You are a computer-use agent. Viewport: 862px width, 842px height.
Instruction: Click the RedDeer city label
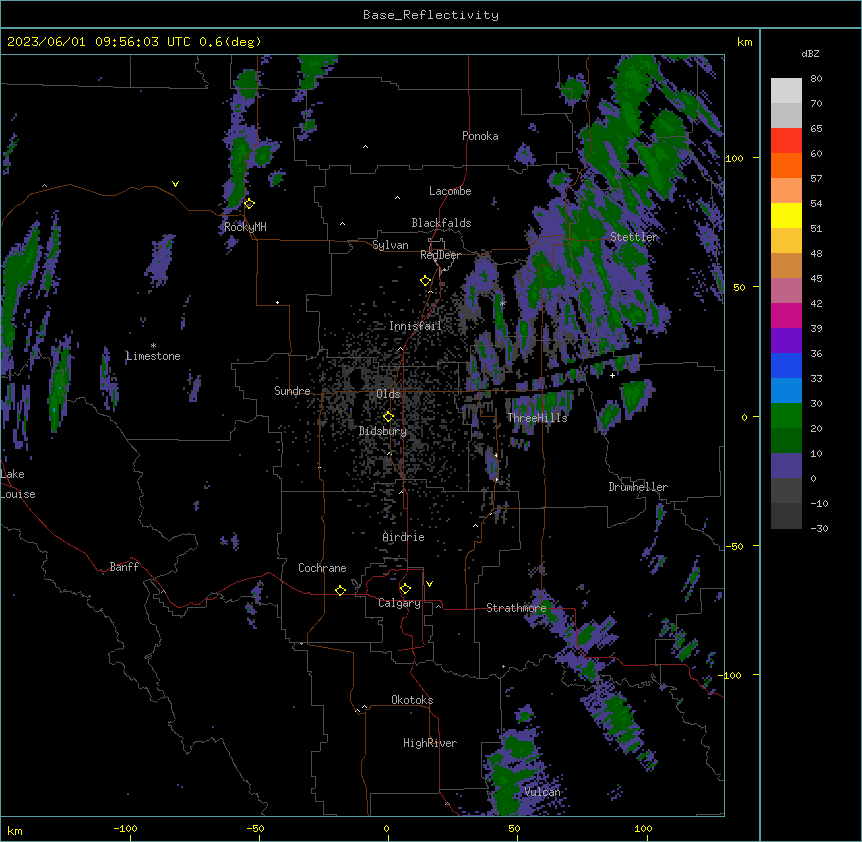coord(440,255)
